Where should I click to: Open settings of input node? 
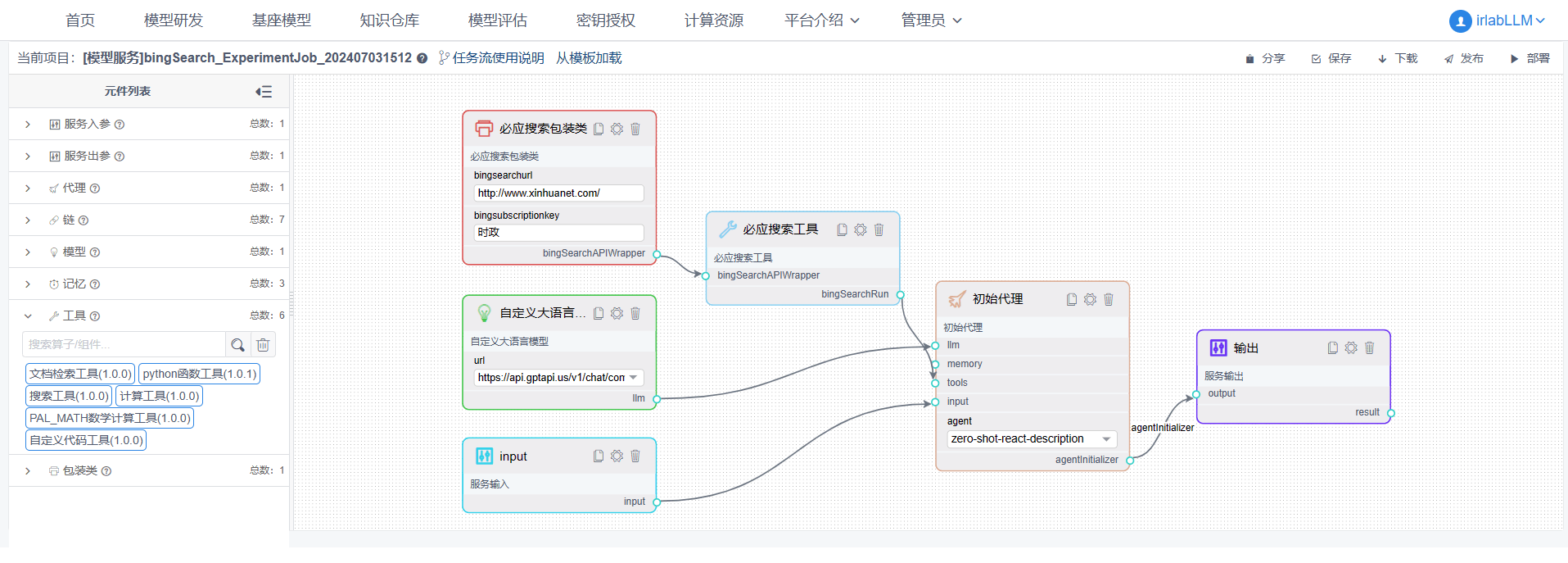[617, 456]
